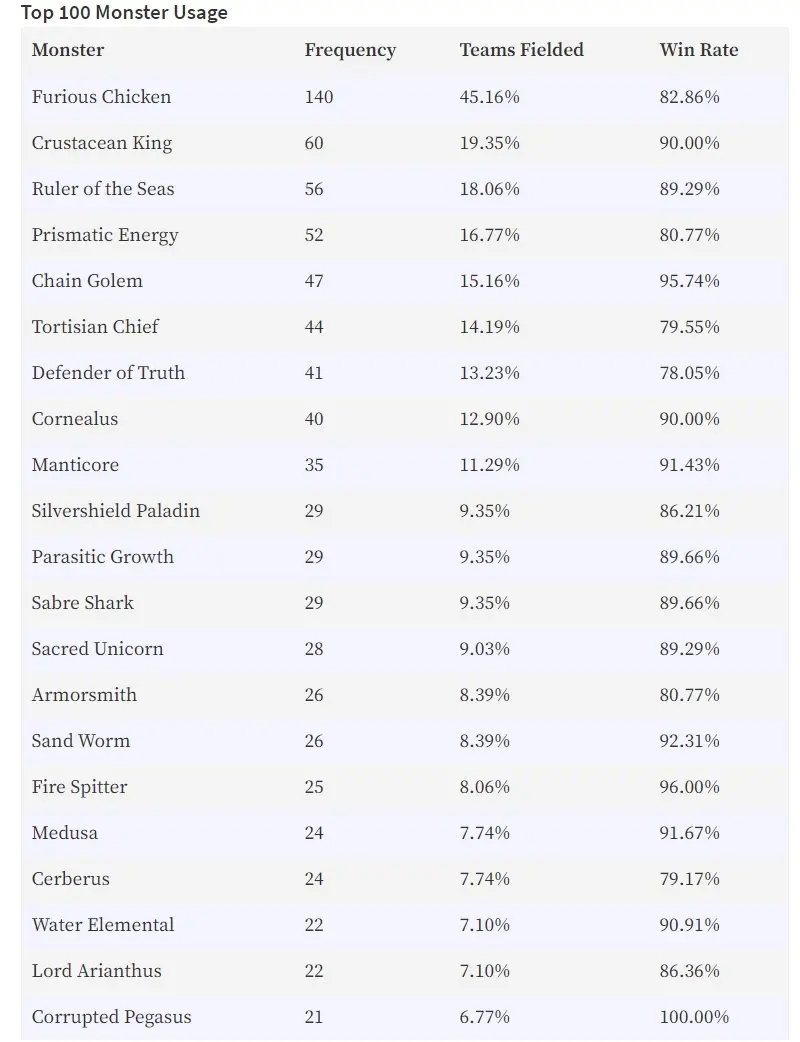This screenshot has width=800, height=1042.
Task: Select Fire Spitter's 96.00% win rate
Action: 689,787
